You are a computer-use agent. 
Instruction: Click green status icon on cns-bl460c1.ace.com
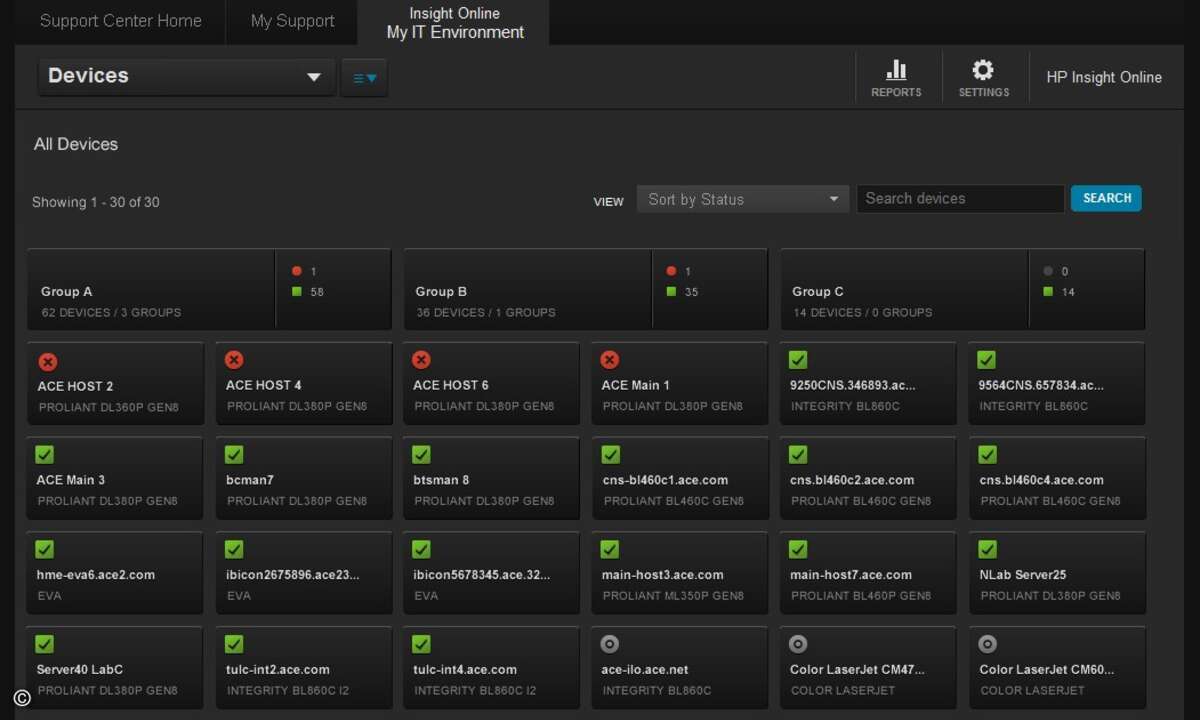point(610,455)
